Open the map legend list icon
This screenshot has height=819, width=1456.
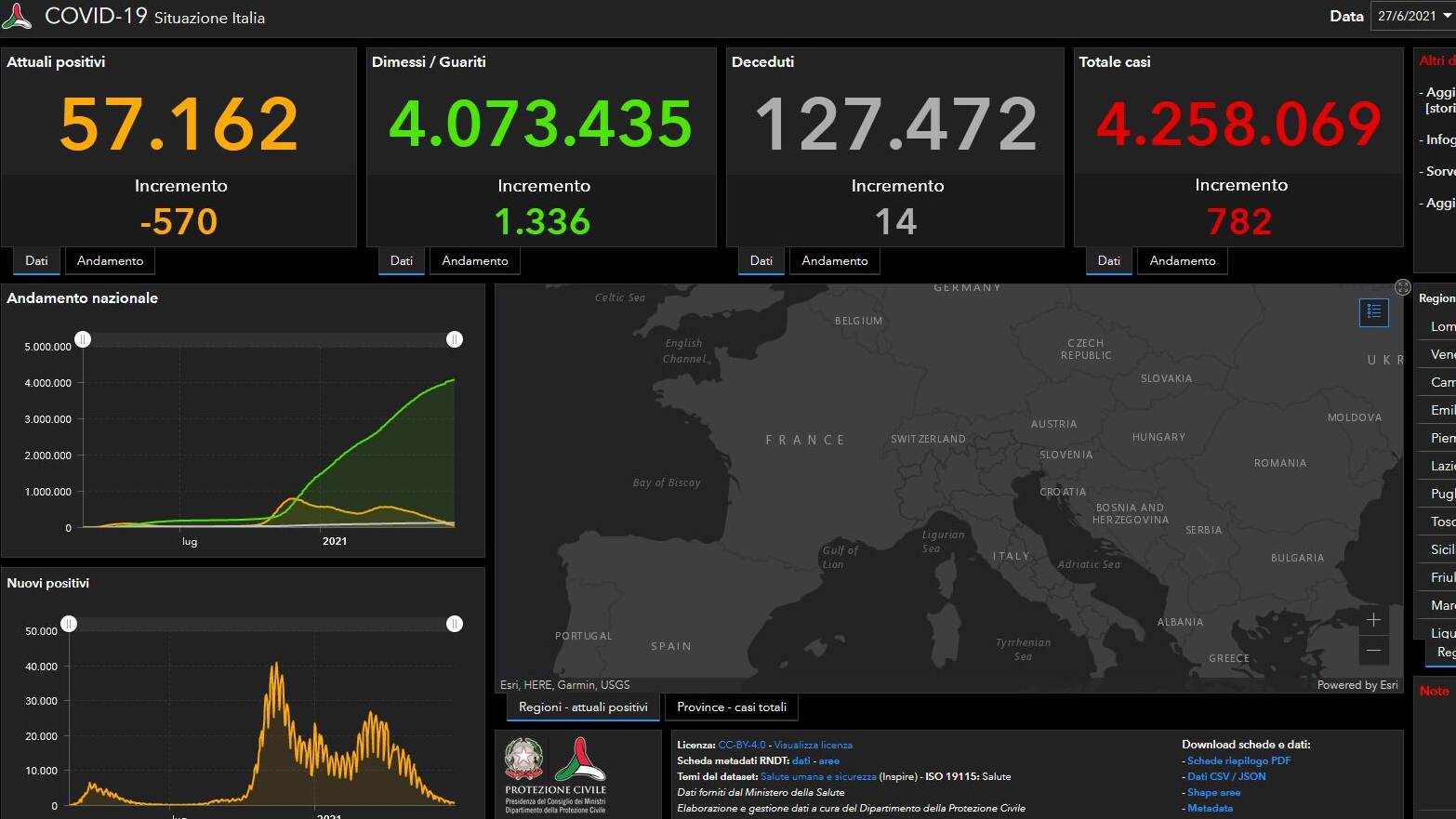1373,312
